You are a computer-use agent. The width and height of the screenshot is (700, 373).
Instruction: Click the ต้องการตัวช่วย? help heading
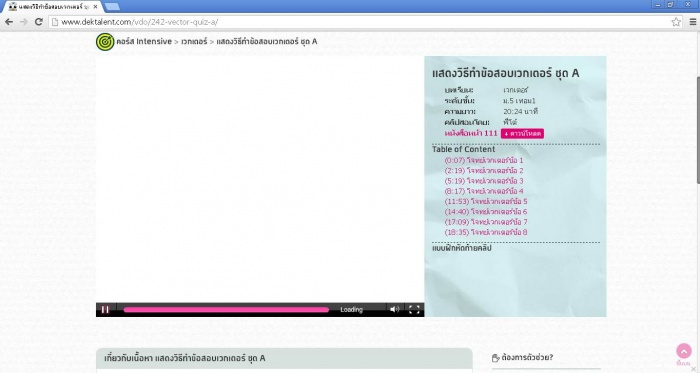pyautogui.click(x=527, y=357)
